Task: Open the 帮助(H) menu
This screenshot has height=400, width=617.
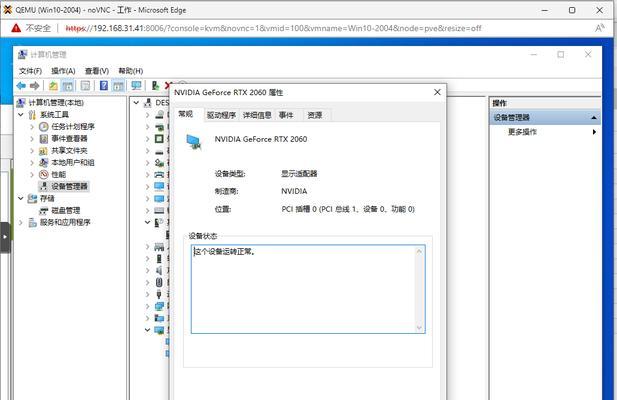Action: (131, 71)
